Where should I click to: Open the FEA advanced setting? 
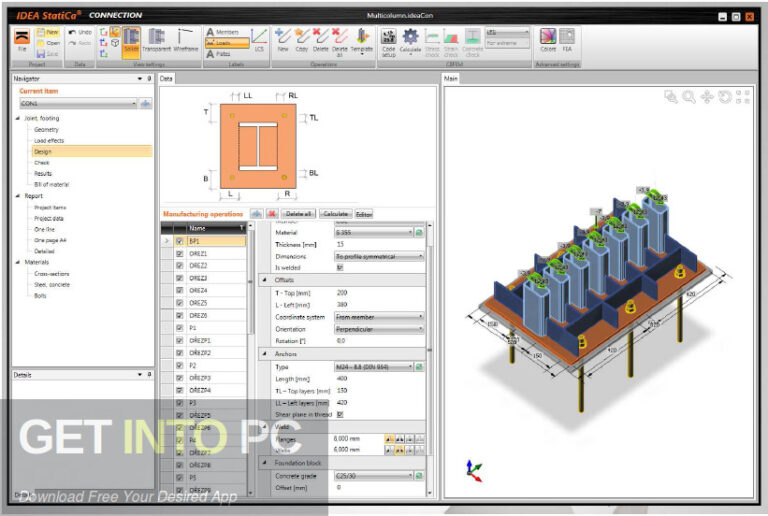click(x=567, y=40)
